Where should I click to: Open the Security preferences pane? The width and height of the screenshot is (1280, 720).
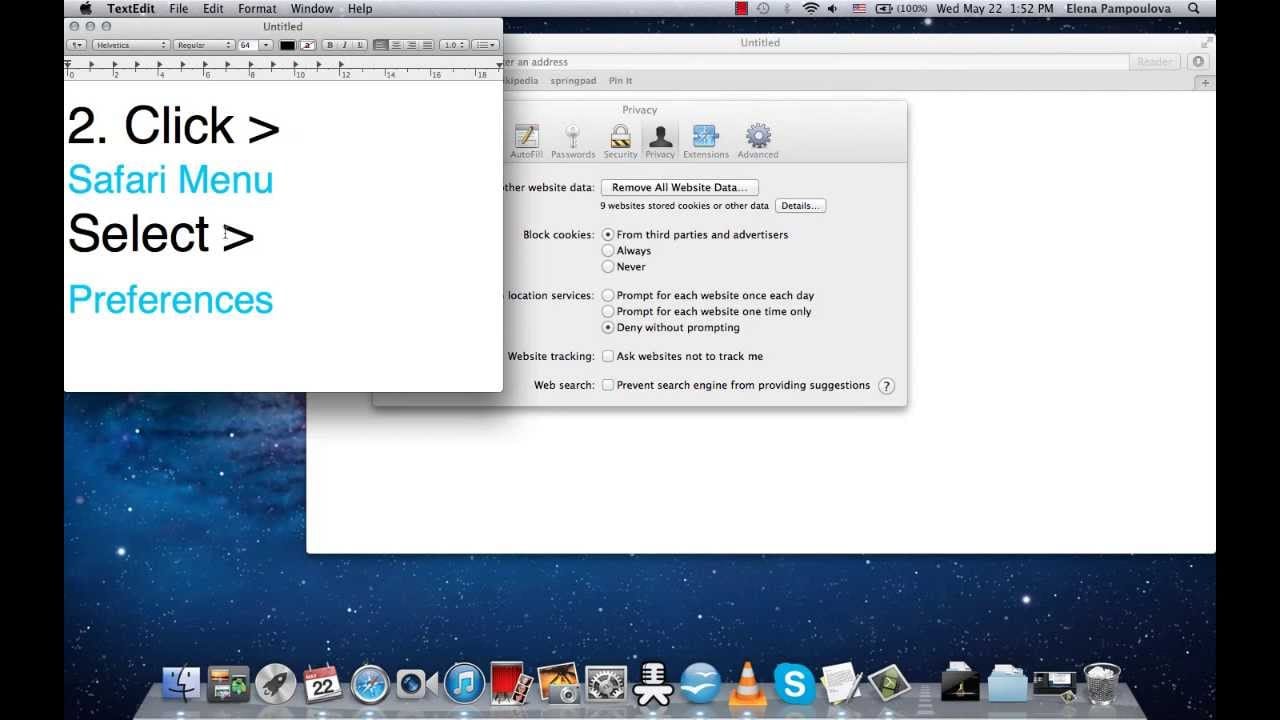620,141
